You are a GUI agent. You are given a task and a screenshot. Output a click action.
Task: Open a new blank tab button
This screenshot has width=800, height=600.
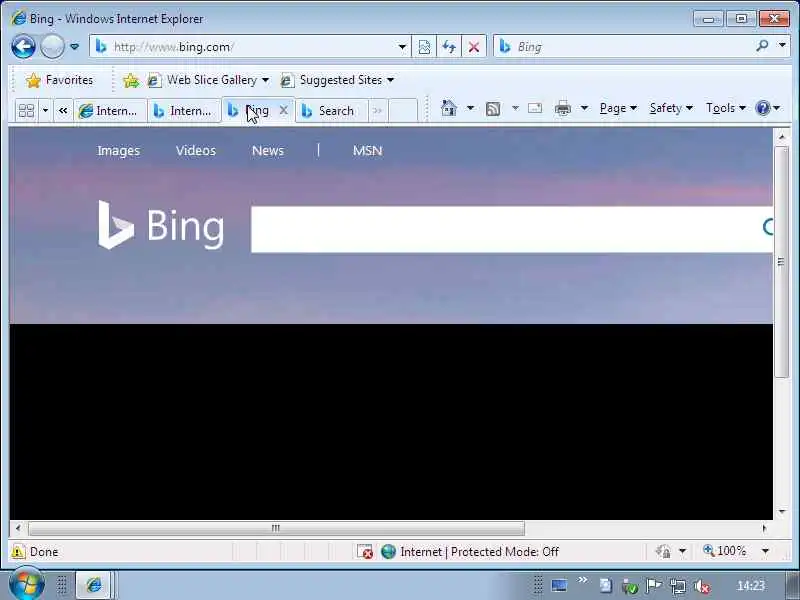click(403, 111)
